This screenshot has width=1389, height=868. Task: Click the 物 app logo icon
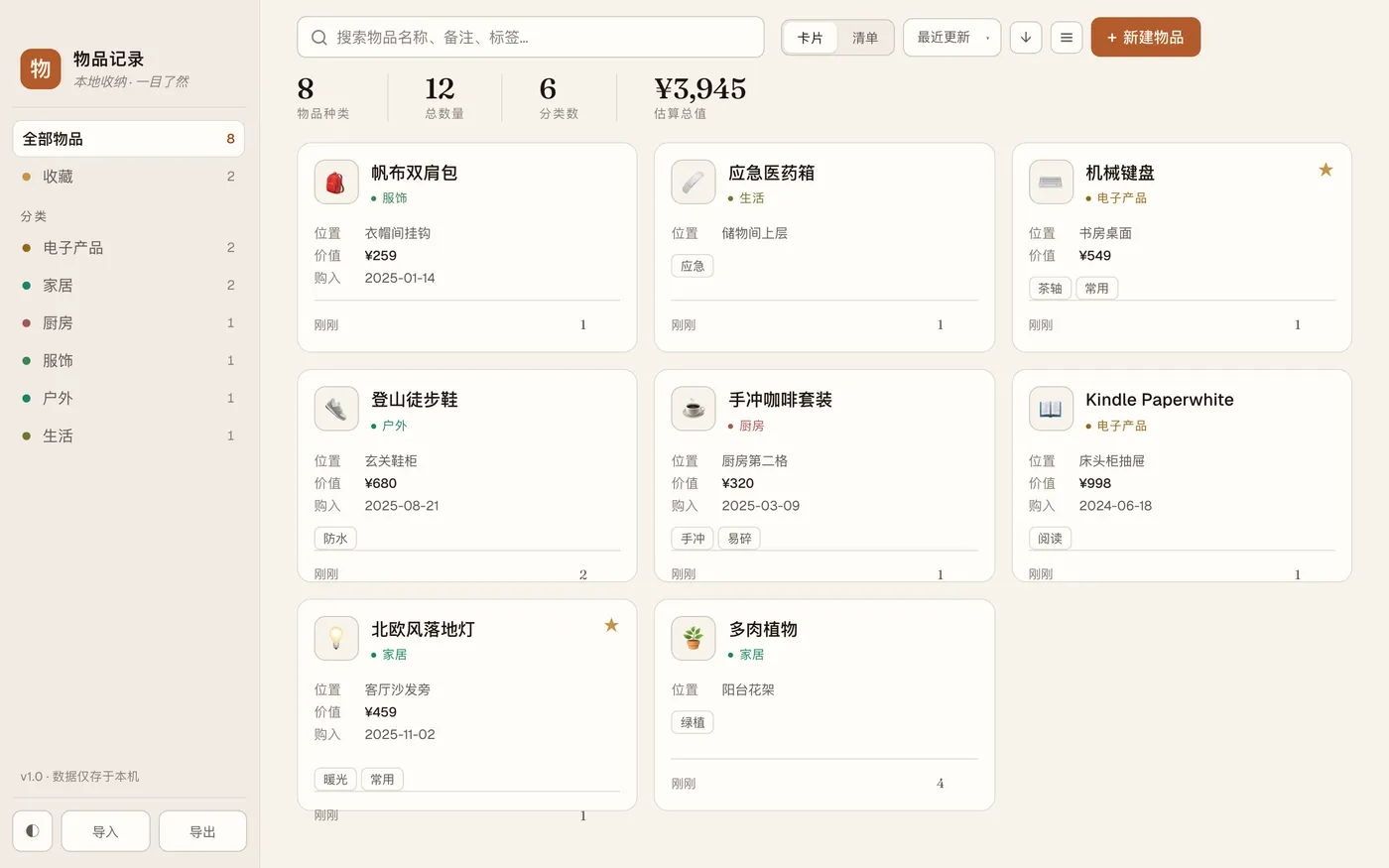pyautogui.click(x=41, y=68)
